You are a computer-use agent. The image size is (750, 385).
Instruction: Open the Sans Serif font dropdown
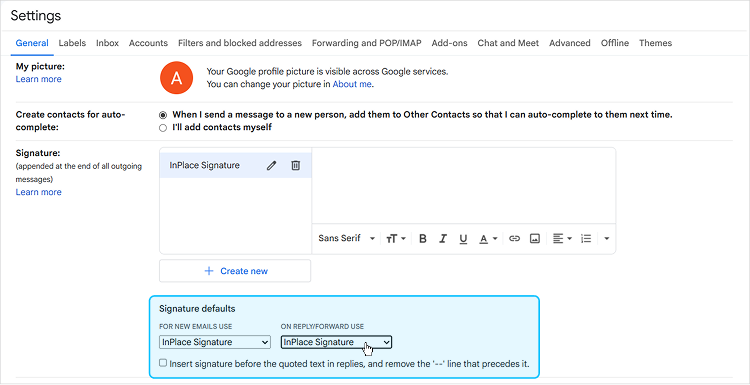tap(346, 238)
